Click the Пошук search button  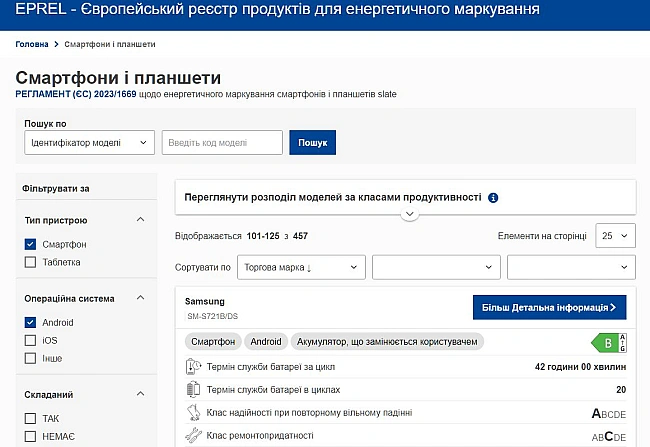pyautogui.click(x=313, y=143)
